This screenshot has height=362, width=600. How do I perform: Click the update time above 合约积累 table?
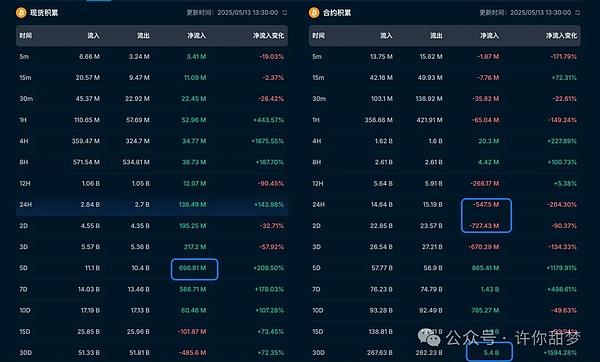pos(525,13)
